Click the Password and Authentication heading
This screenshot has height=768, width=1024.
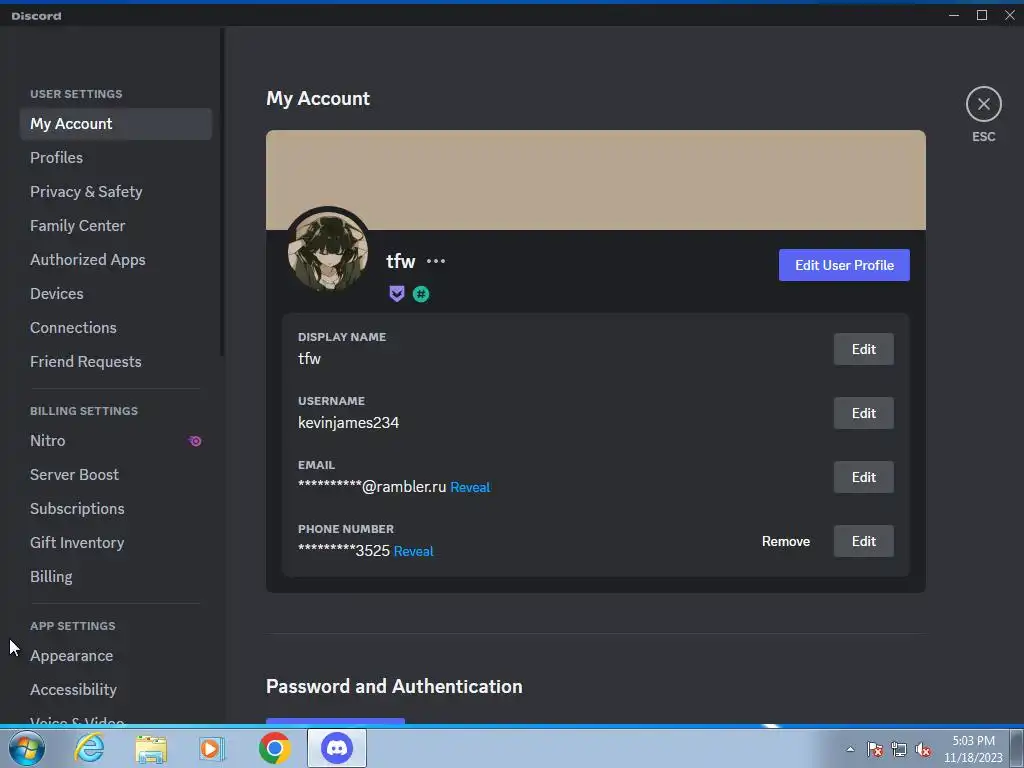[394, 686]
